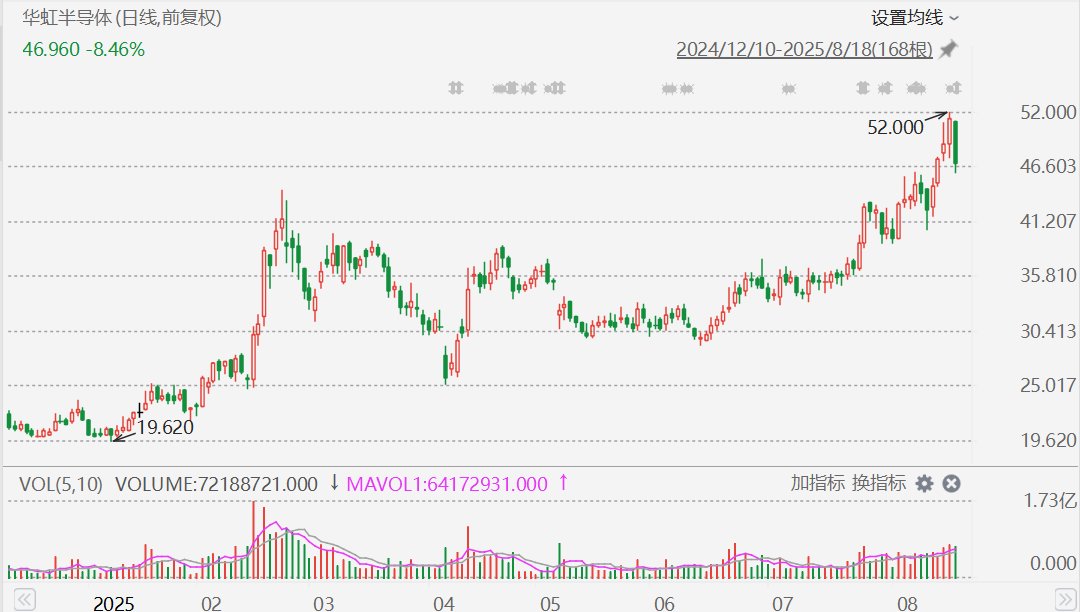This screenshot has width=1080, height=612.
Task: Click the 19.620 low price annotation
Action: (x=165, y=428)
